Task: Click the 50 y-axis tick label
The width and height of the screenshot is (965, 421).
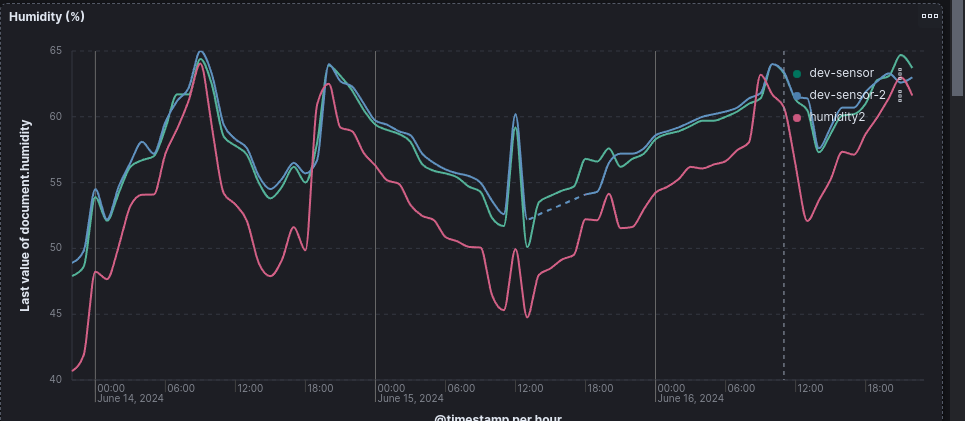Action: click(x=56, y=248)
